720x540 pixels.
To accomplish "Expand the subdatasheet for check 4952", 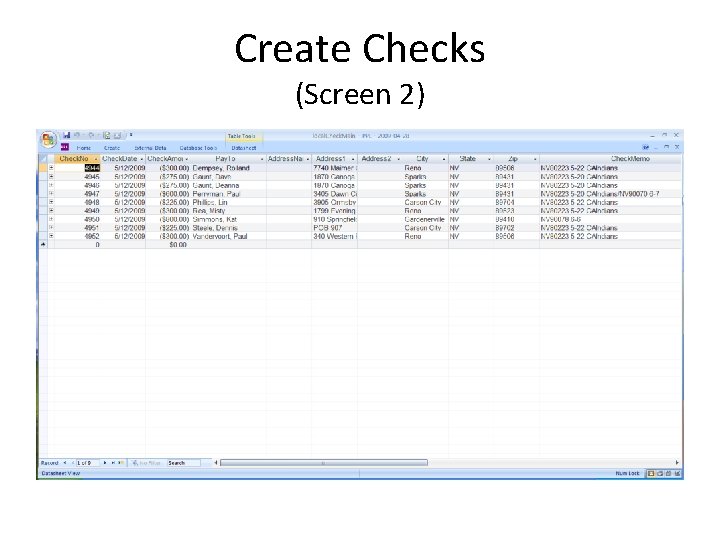I will click(51, 236).
